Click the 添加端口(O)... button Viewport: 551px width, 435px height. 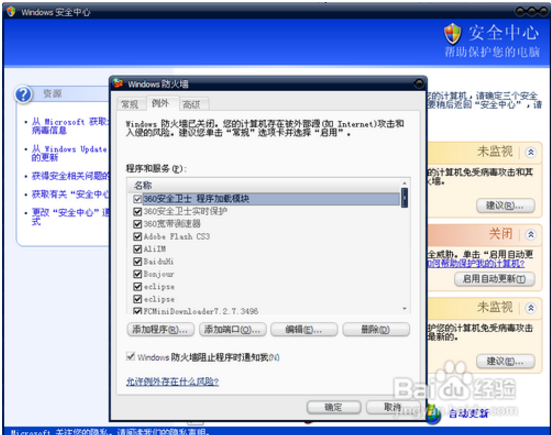point(233,330)
